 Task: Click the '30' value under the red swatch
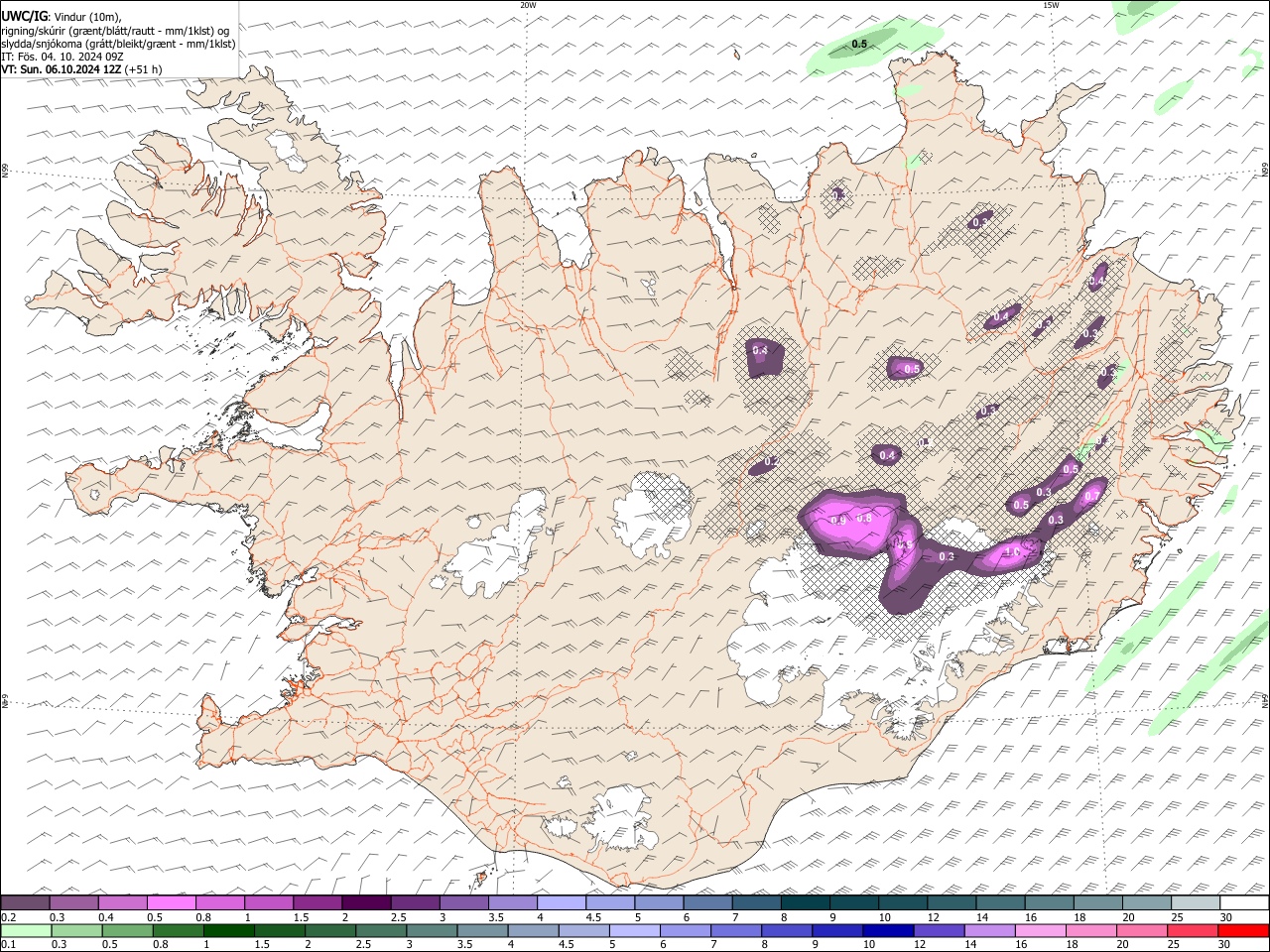coord(1225,945)
